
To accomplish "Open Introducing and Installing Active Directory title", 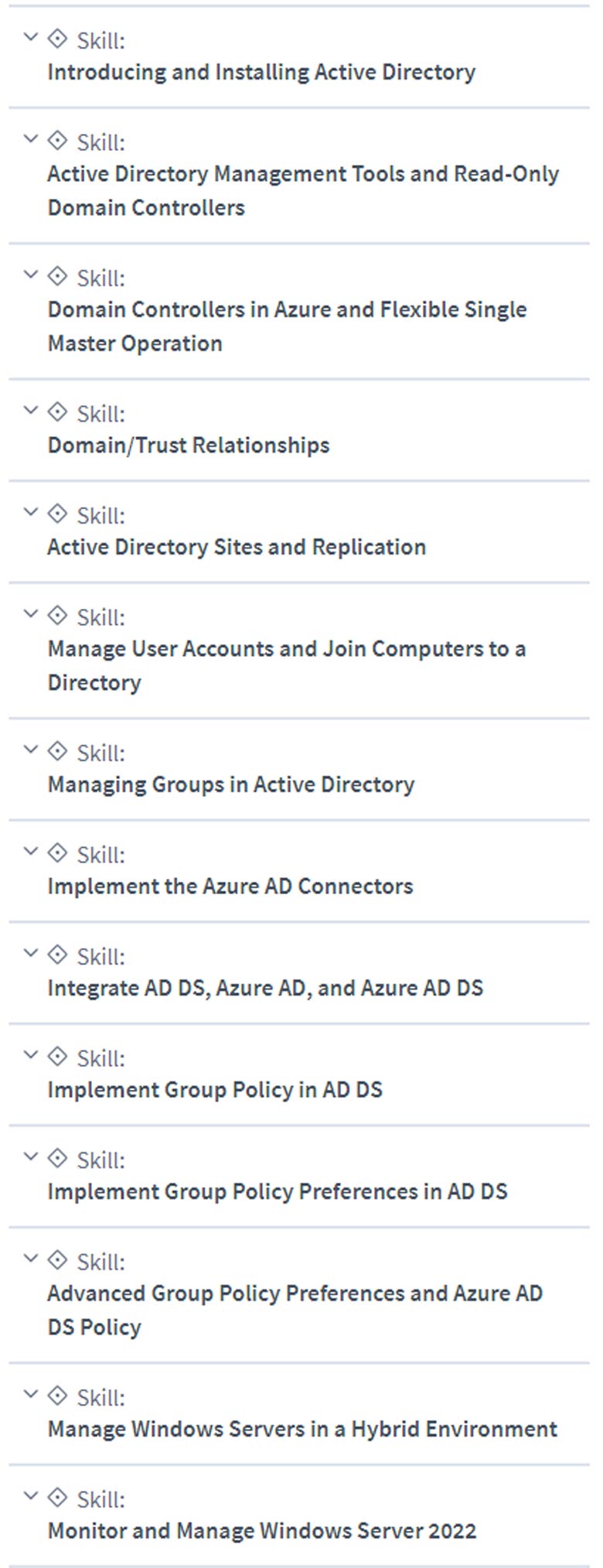I will (261, 73).
